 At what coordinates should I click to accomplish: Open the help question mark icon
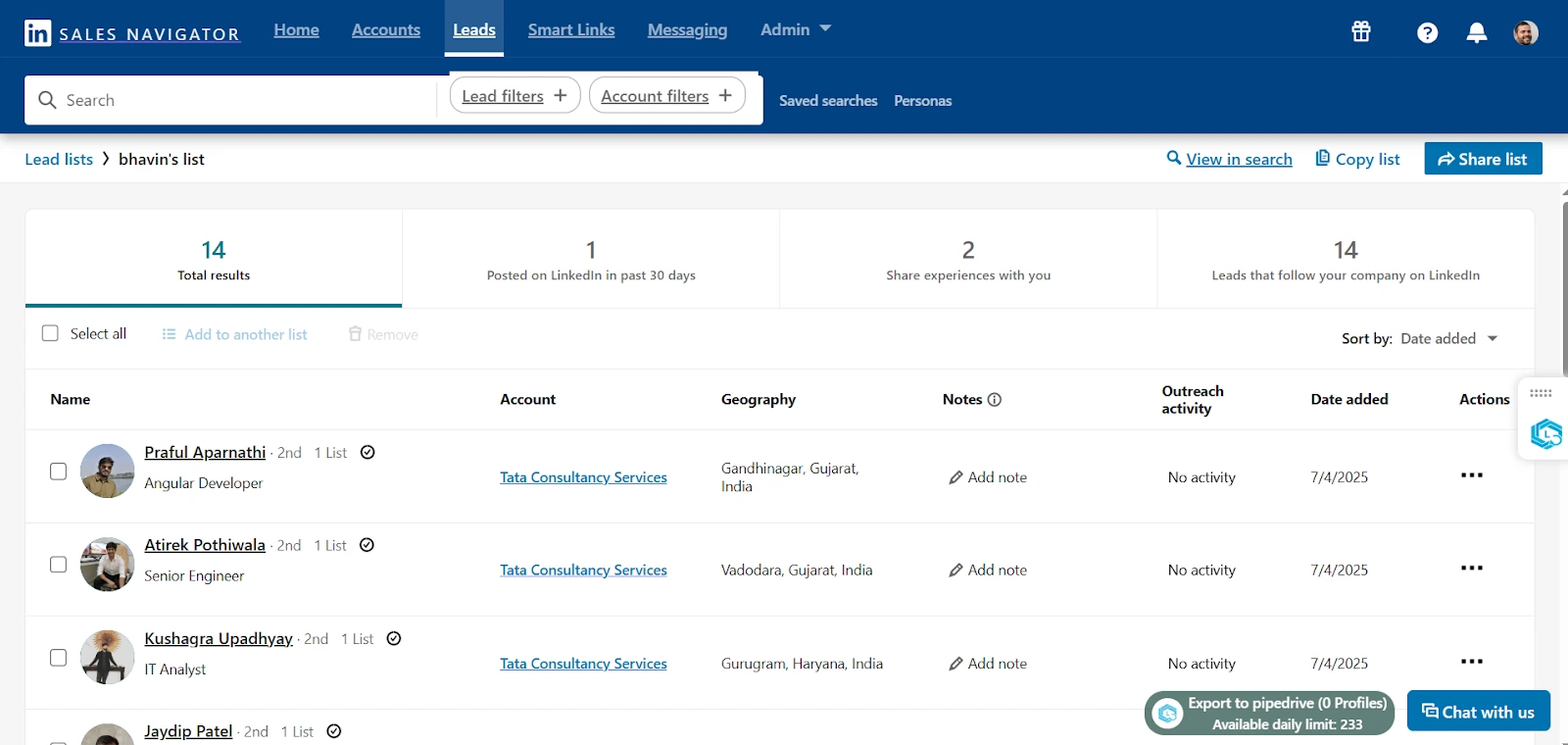point(1428,32)
